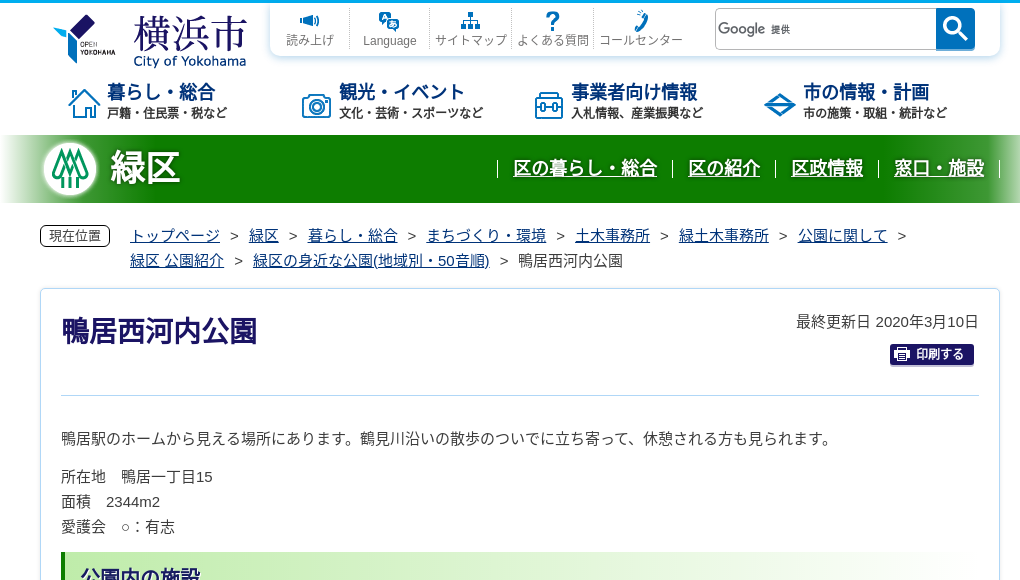Select the 観光・イベント camera icon
This screenshot has width=1020, height=580.
[x=316, y=104]
